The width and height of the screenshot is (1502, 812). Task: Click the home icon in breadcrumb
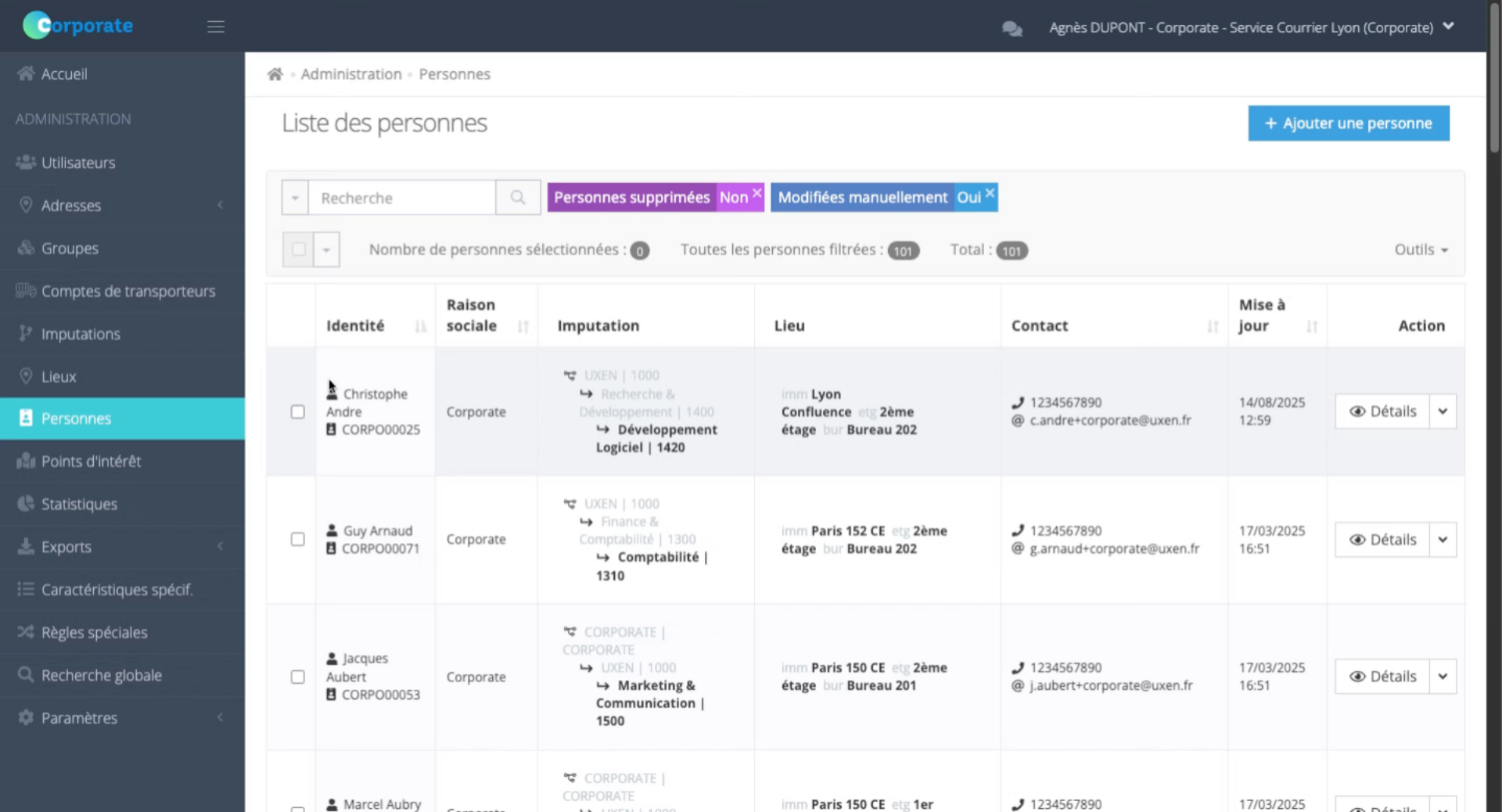(x=275, y=74)
